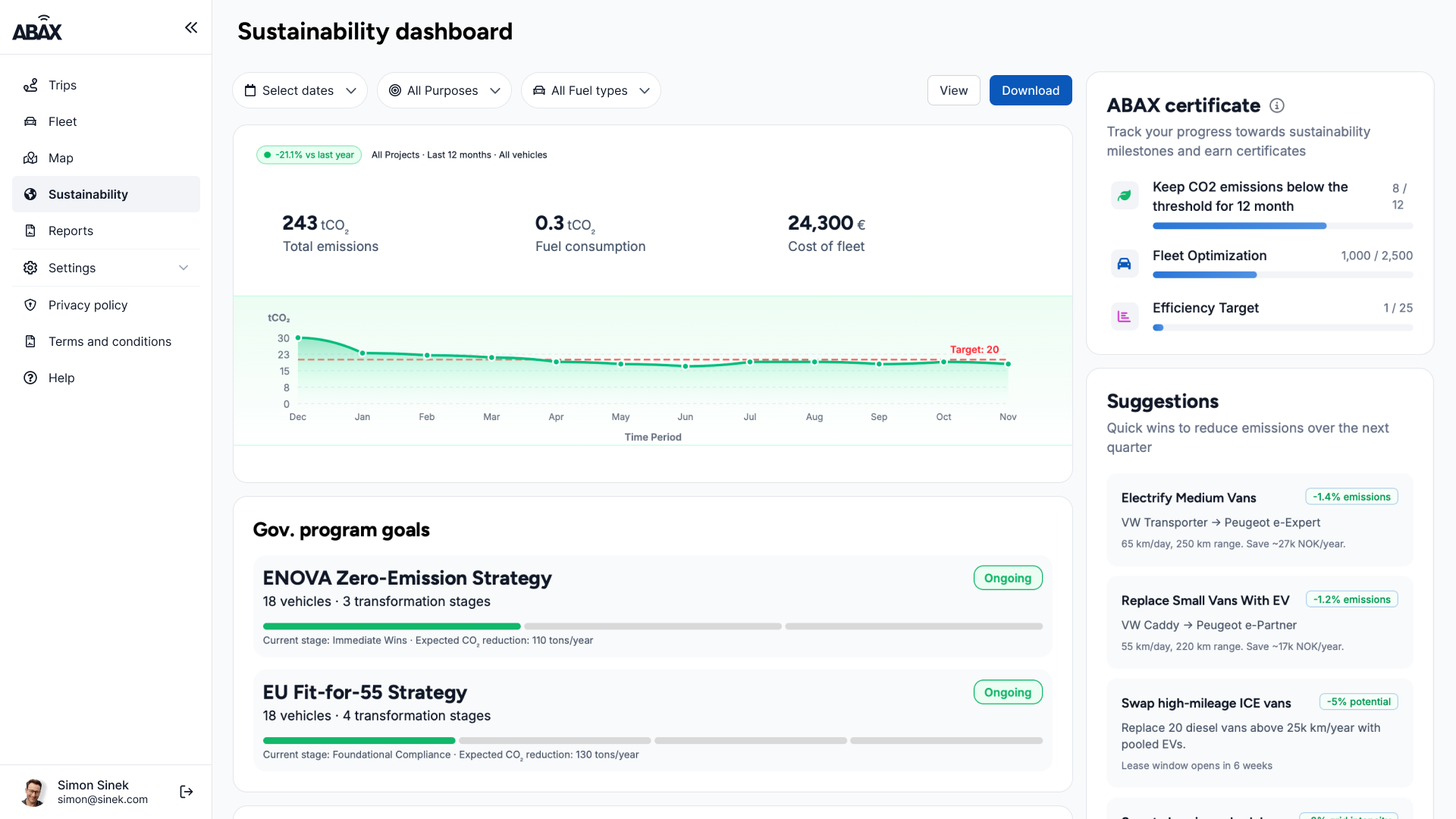Click Simon Sinek's profile avatar
This screenshot has height=819, width=1456.
tap(33, 792)
